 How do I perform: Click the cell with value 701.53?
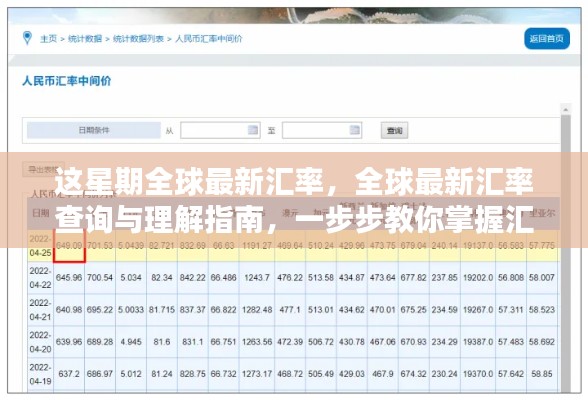click(100, 246)
